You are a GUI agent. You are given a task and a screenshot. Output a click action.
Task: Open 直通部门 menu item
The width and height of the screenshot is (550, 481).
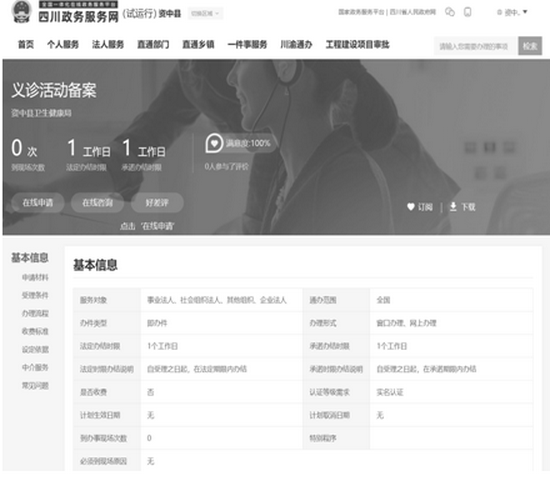(x=153, y=45)
